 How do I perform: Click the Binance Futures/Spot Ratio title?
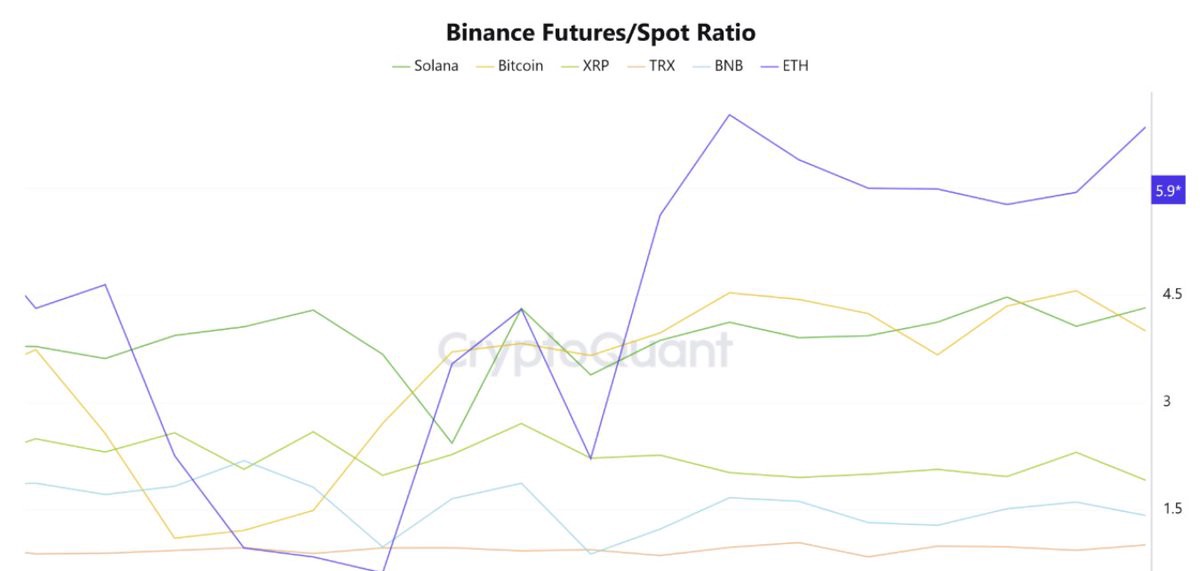coord(600,32)
